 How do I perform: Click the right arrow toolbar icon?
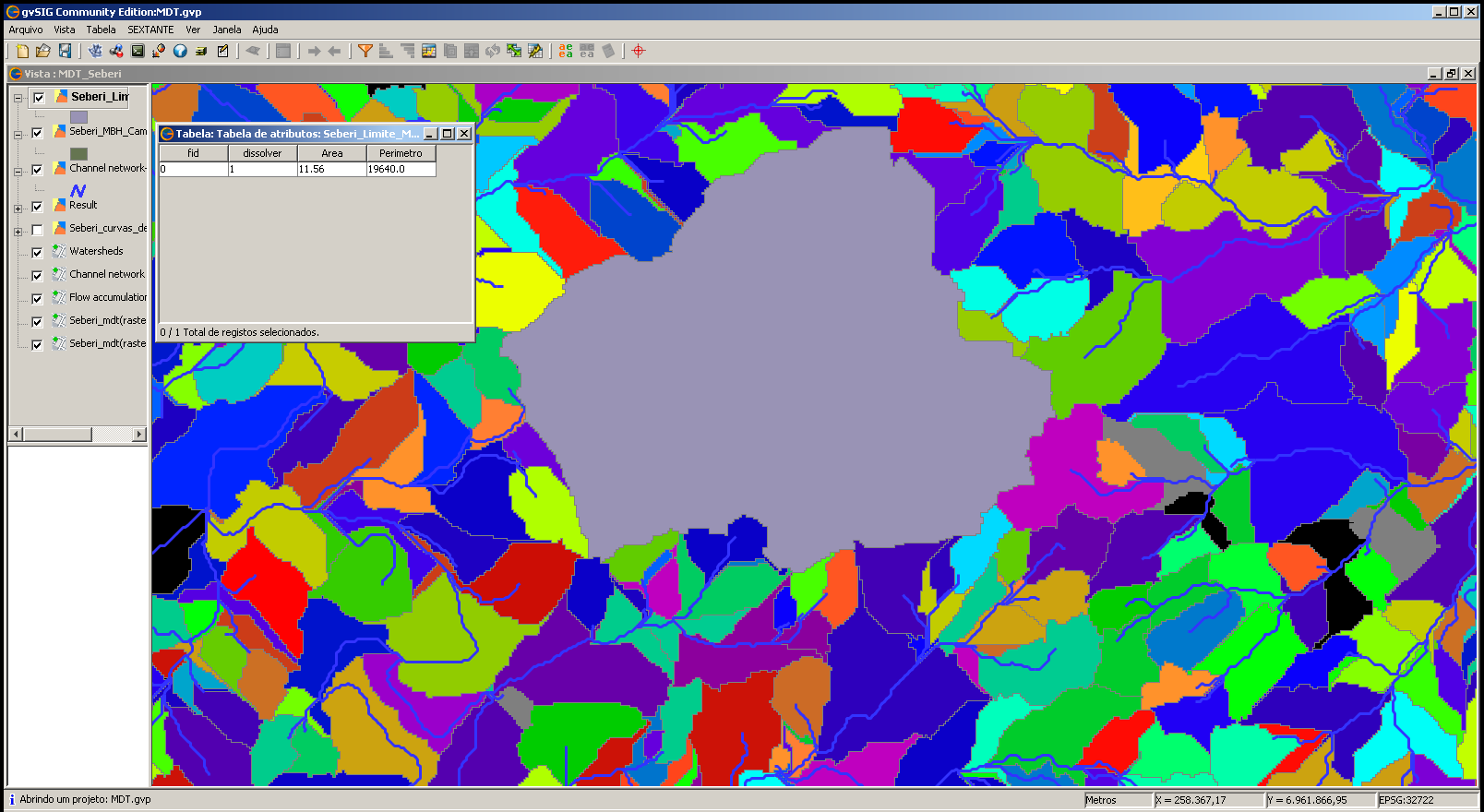point(314,51)
